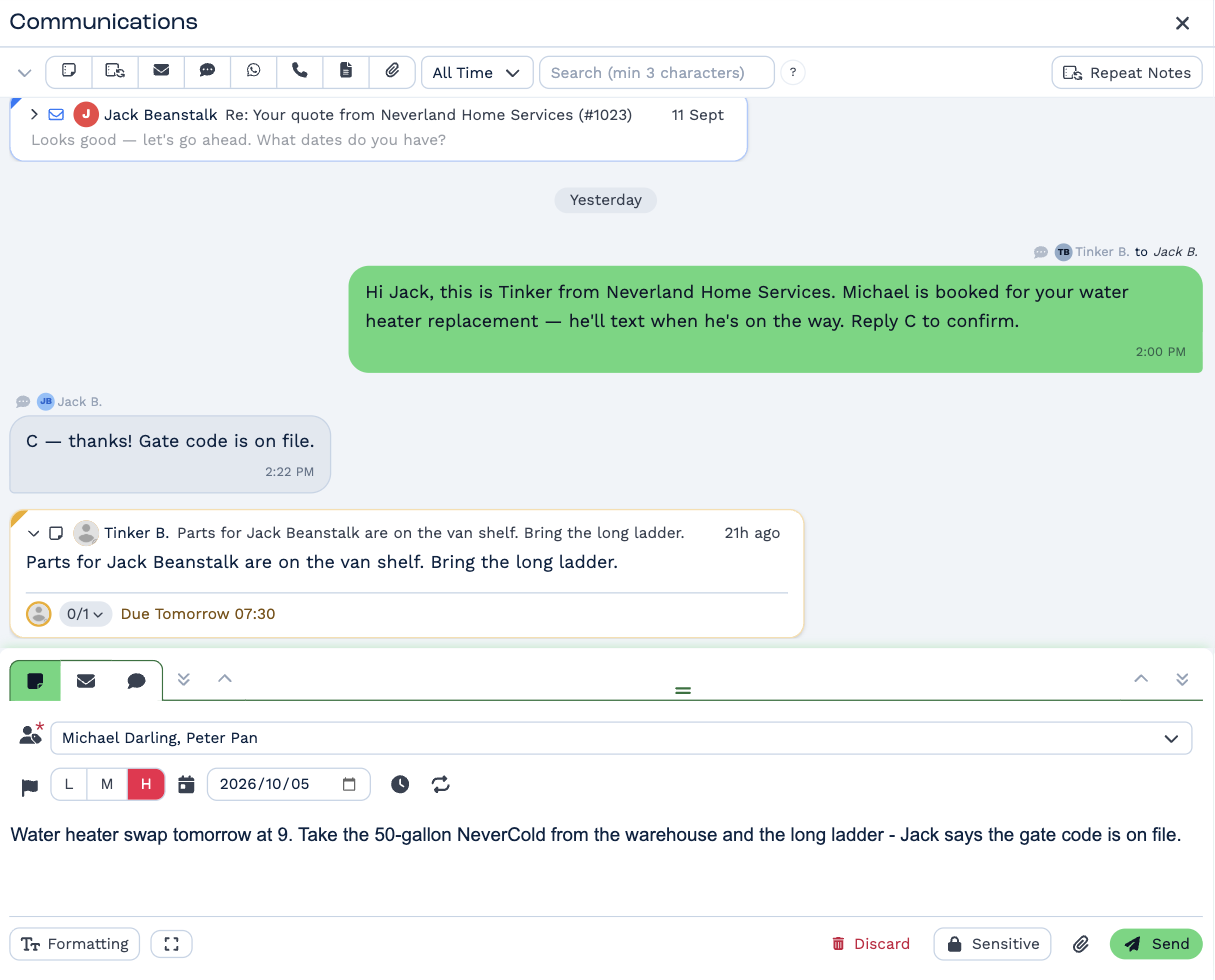Filter by WhatsApp messages icon
1215x980 pixels.
point(253,71)
